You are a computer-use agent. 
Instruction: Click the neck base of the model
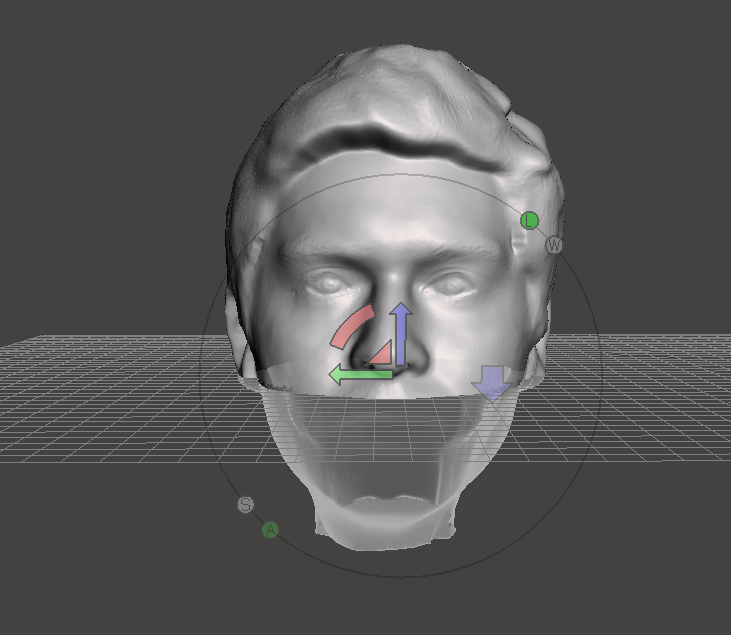coord(385,530)
